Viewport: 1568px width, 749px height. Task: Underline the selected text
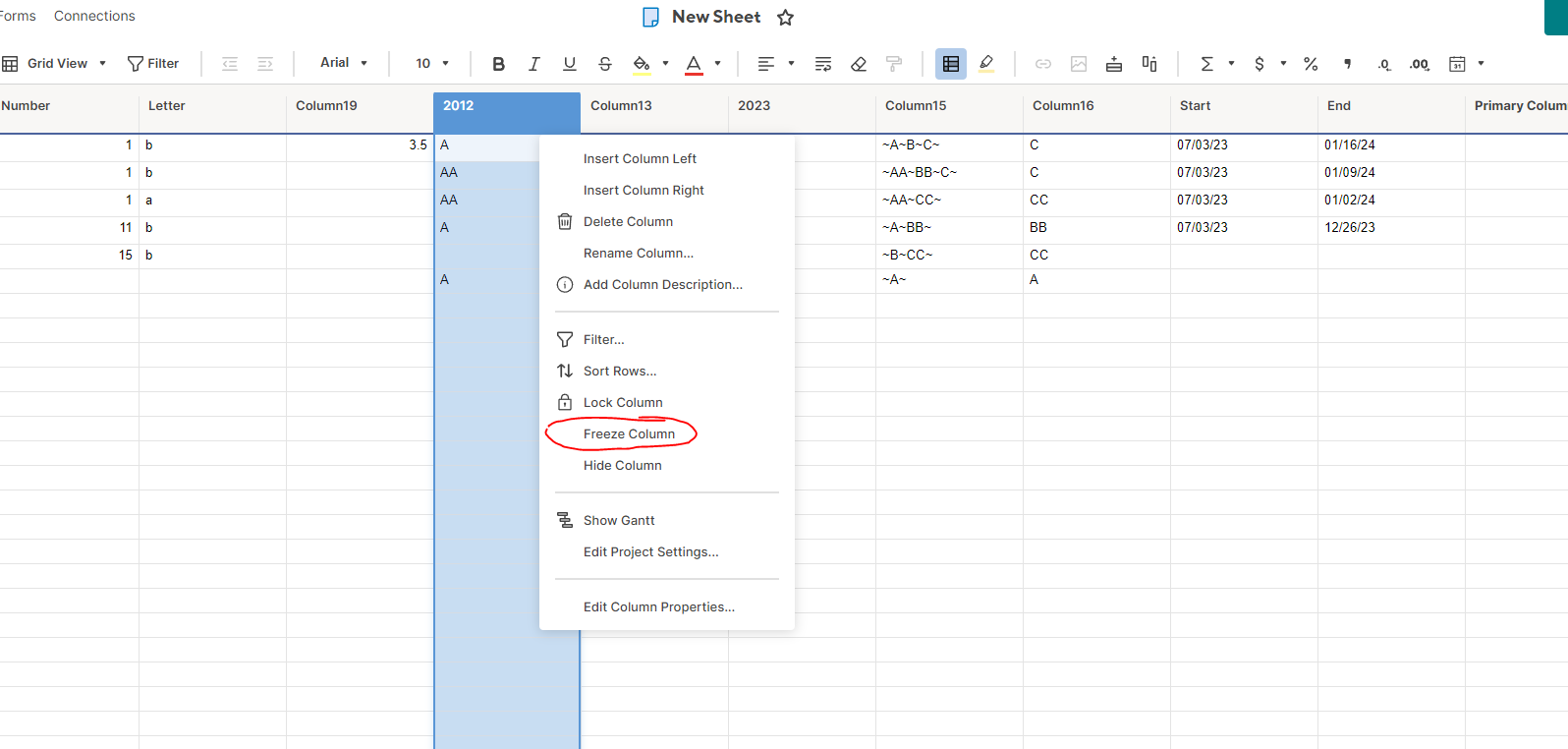[x=569, y=64]
